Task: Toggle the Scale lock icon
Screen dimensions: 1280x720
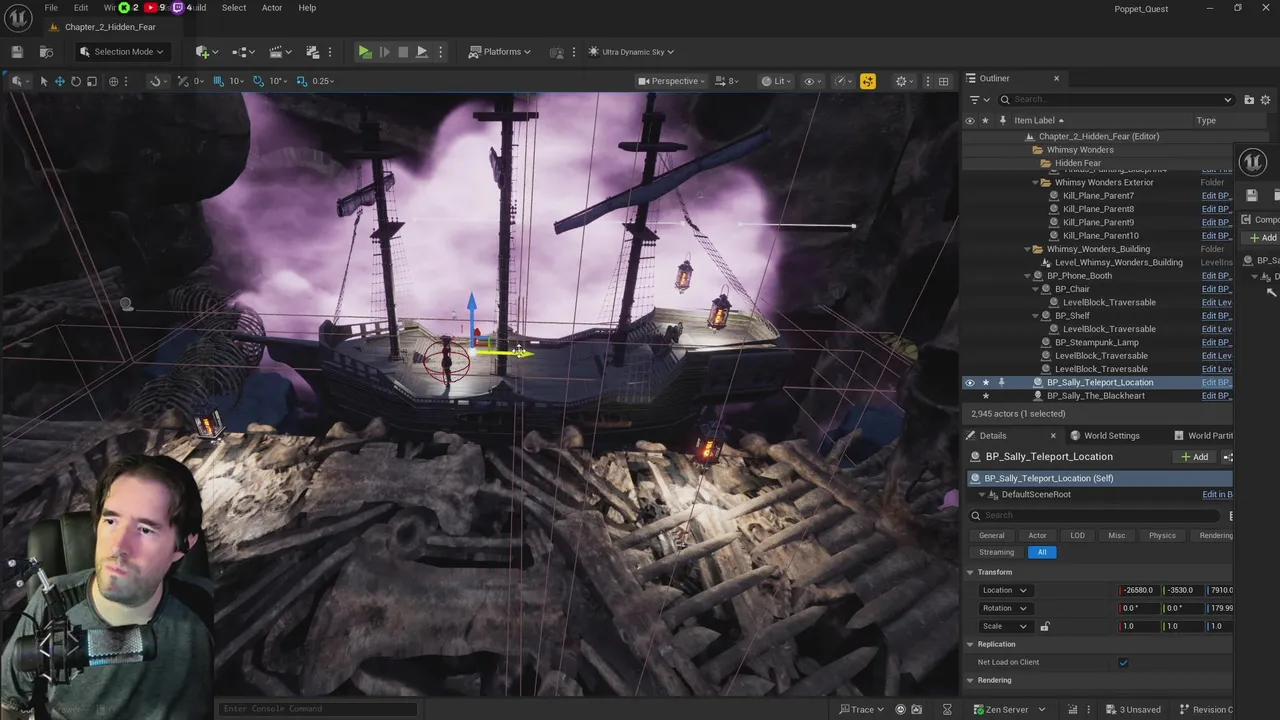Action: [x=1045, y=627]
